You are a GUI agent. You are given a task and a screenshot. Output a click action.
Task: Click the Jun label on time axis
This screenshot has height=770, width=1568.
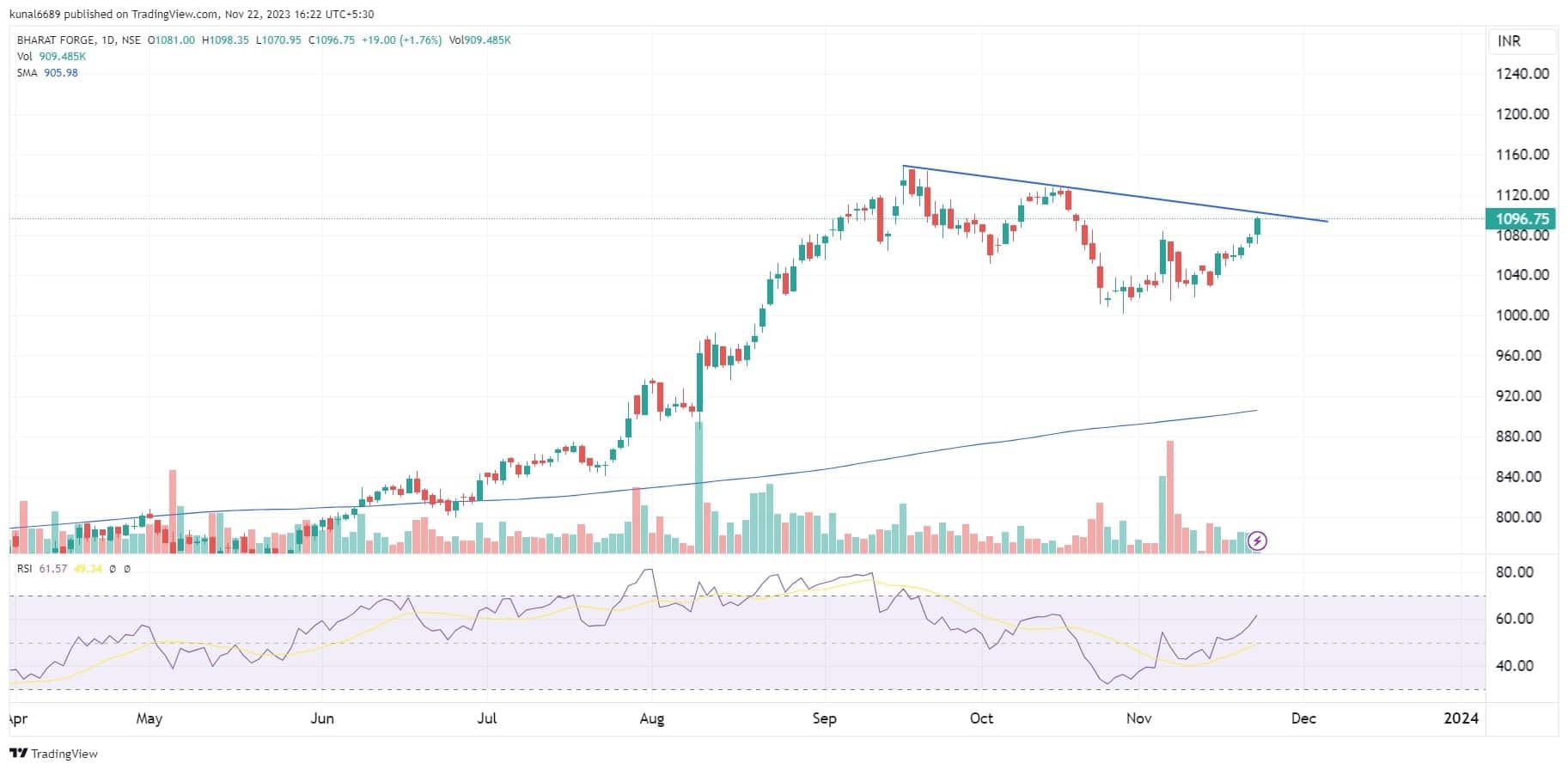coord(321,718)
